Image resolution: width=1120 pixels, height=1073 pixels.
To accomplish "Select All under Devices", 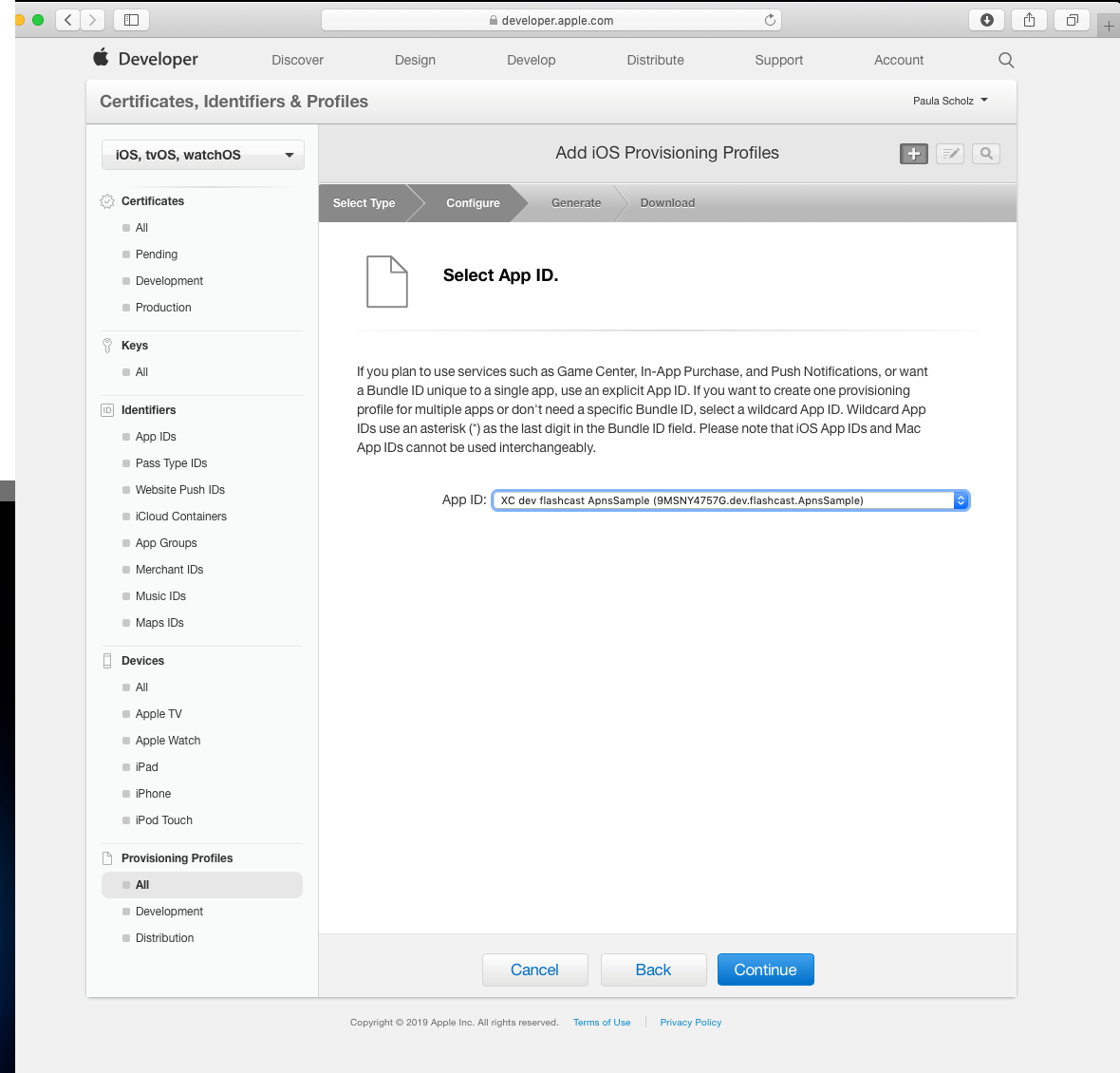I will point(141,687).
